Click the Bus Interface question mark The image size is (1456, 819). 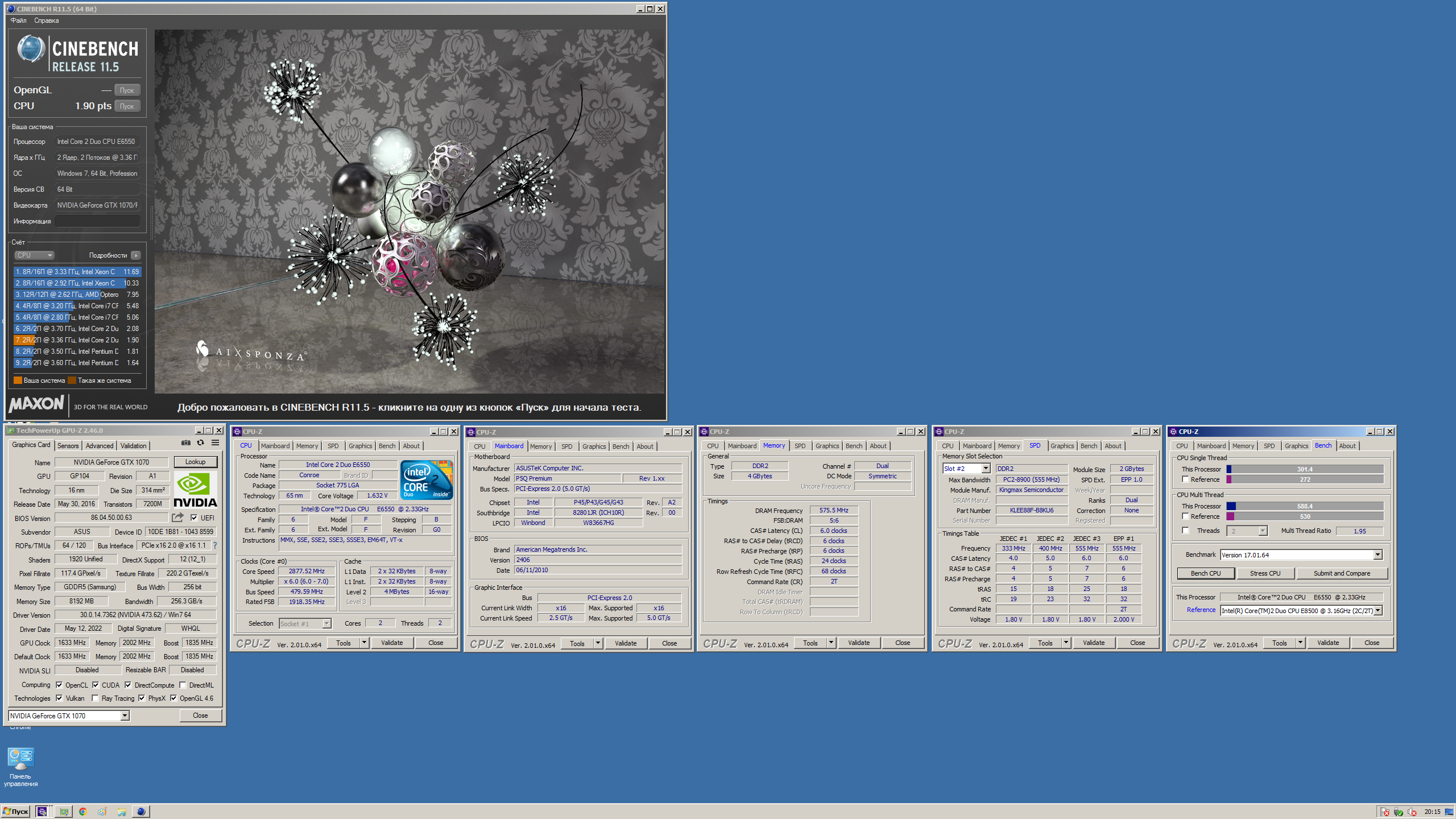[215, 545]
